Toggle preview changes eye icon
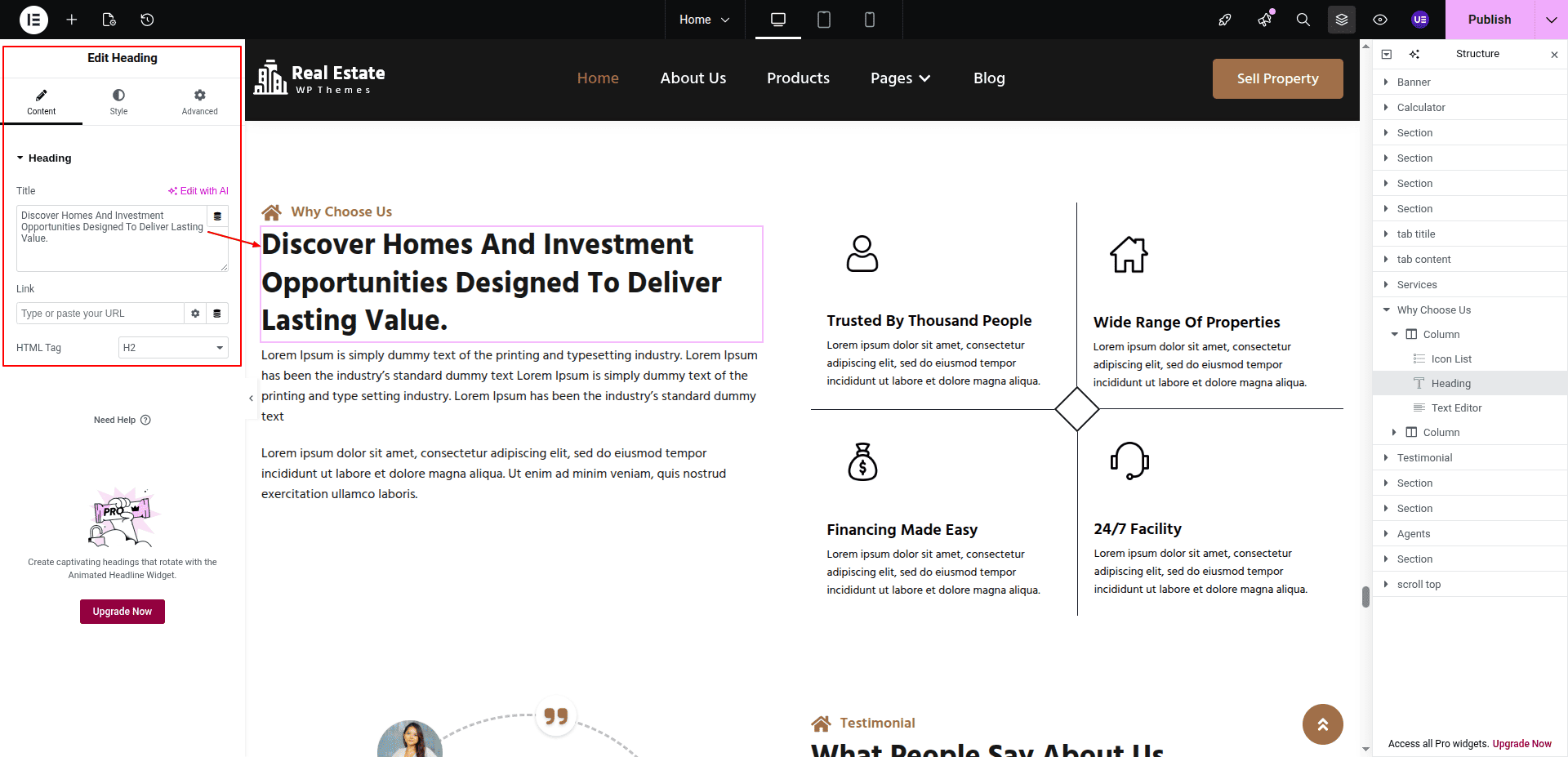 tap(1380, 20)
